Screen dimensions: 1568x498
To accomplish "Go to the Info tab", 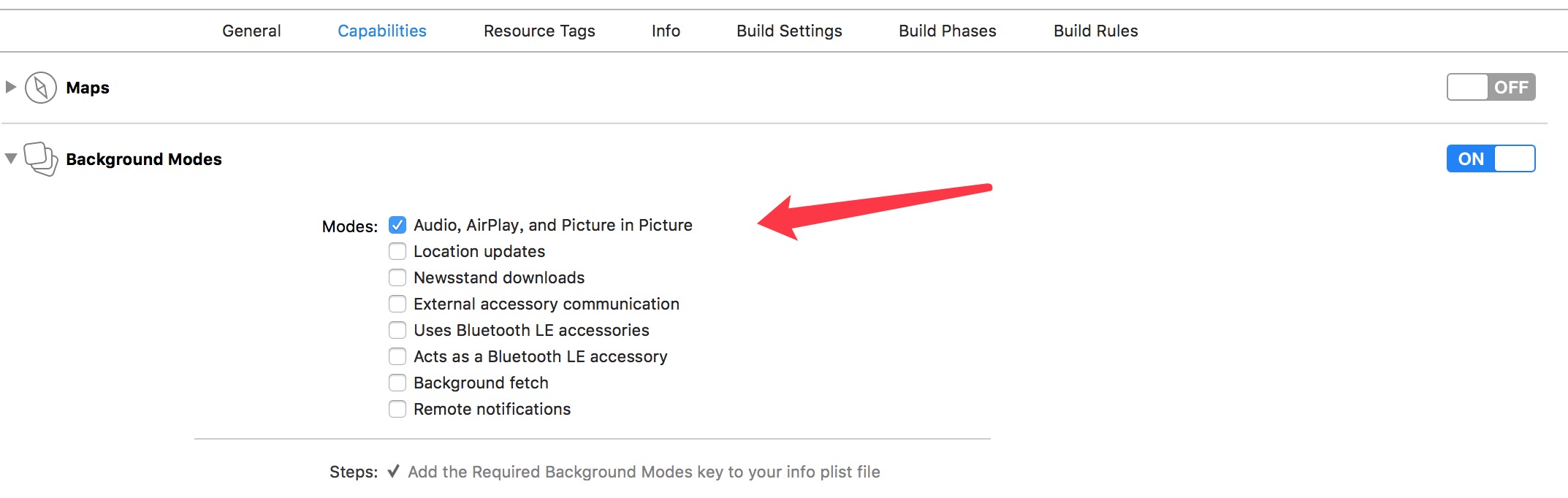I will point(666,31).
